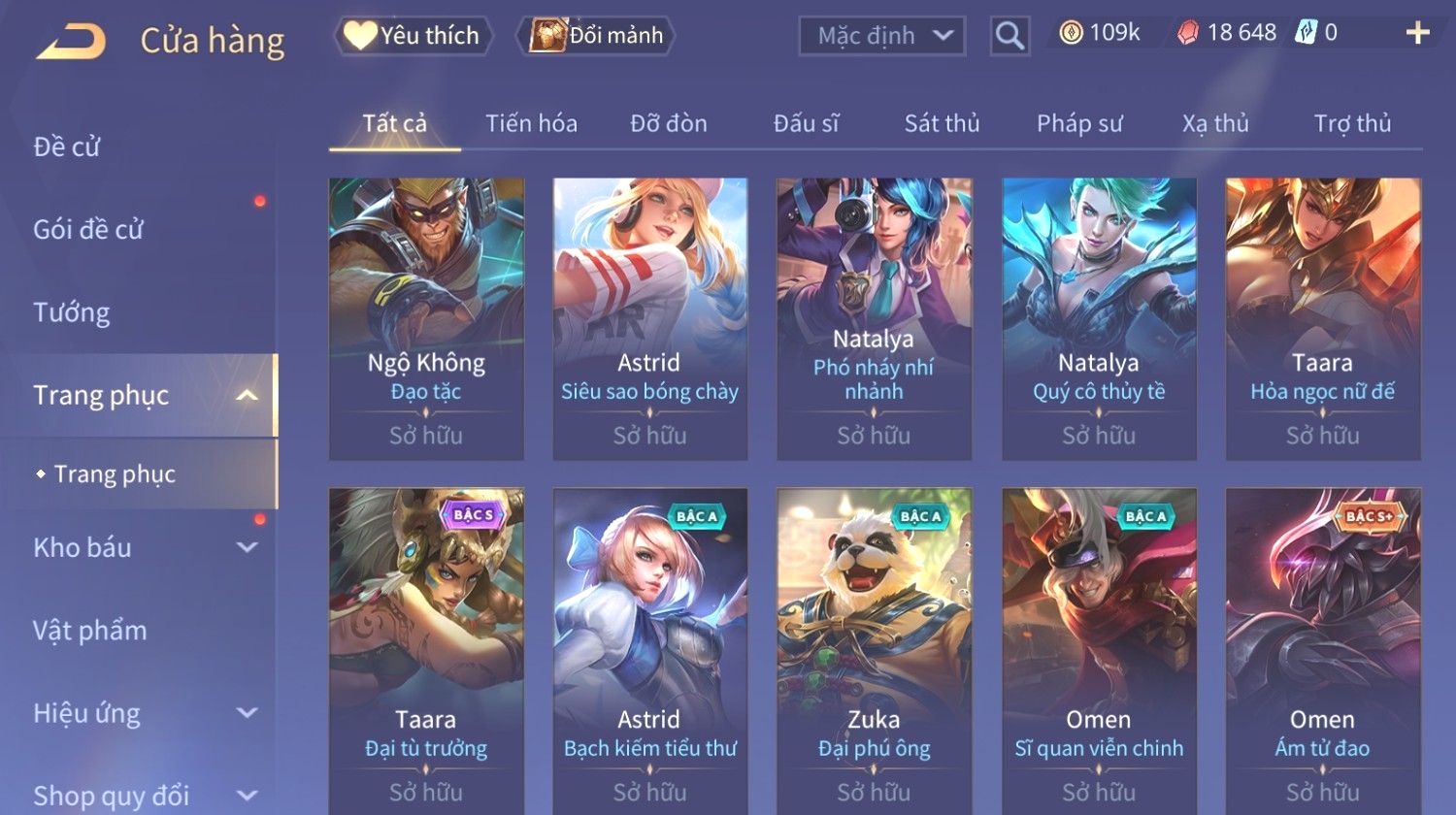Switch to the Sát thủ tab
1456x815 pixels.
[942, 123]
